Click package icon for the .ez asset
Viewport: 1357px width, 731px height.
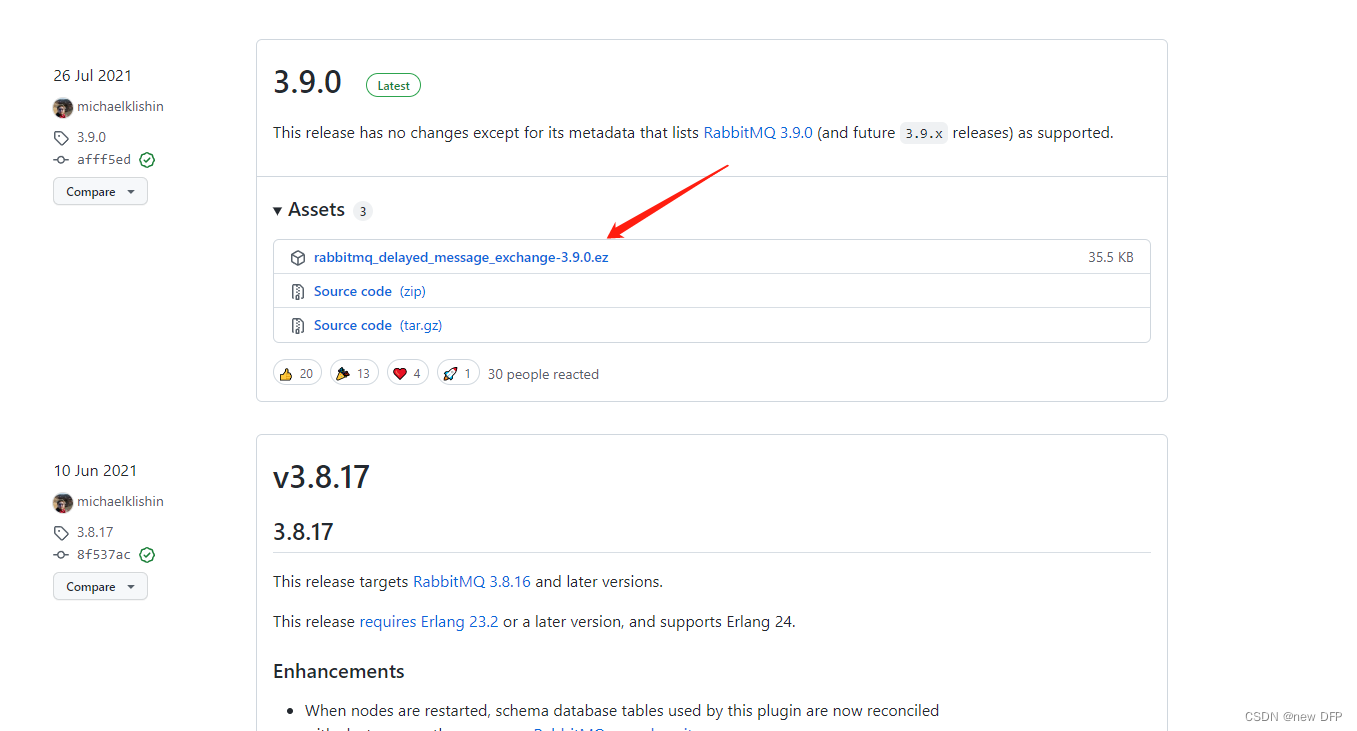coord(297,258)
